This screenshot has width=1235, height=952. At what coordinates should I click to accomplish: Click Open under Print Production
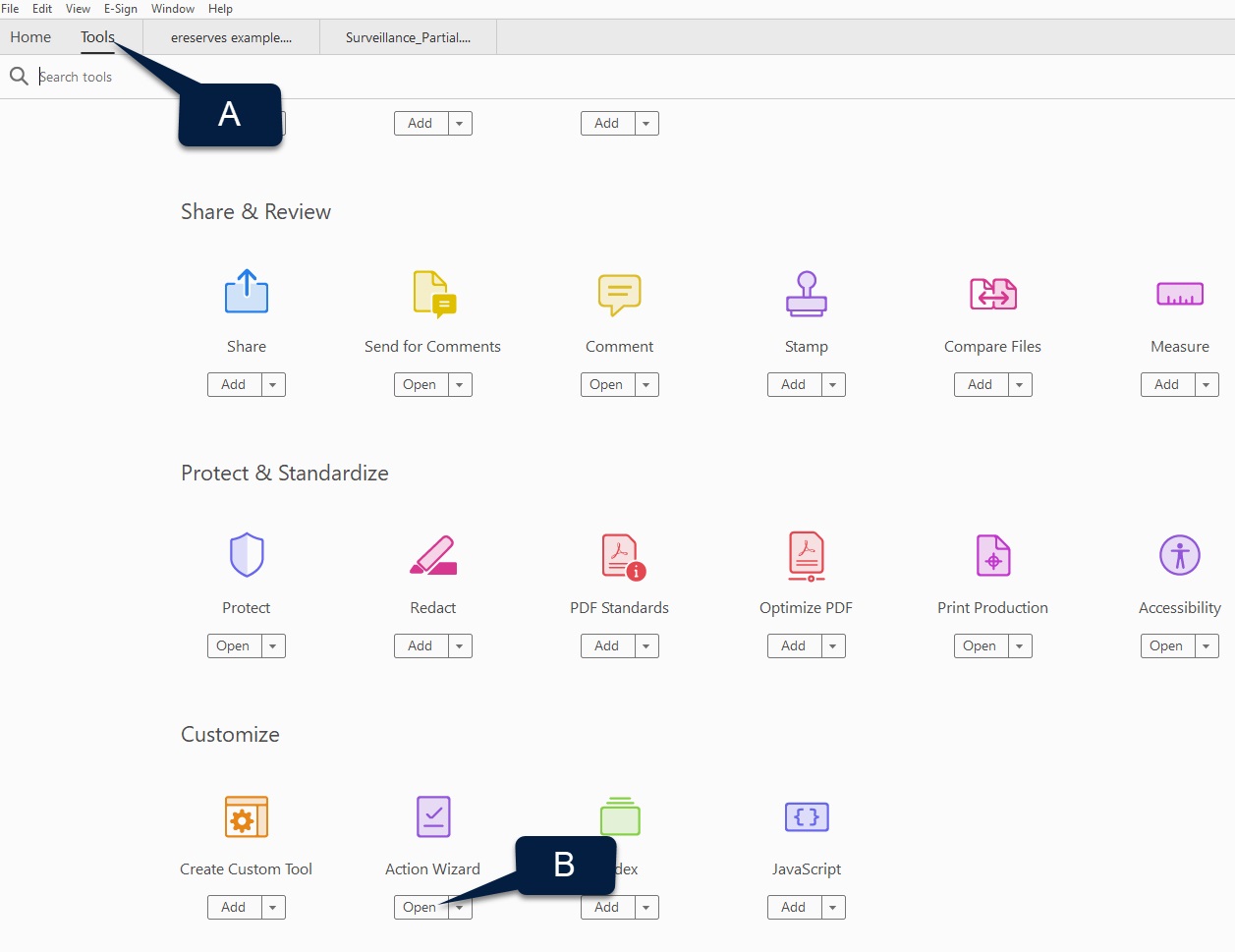tap(980, 645)
